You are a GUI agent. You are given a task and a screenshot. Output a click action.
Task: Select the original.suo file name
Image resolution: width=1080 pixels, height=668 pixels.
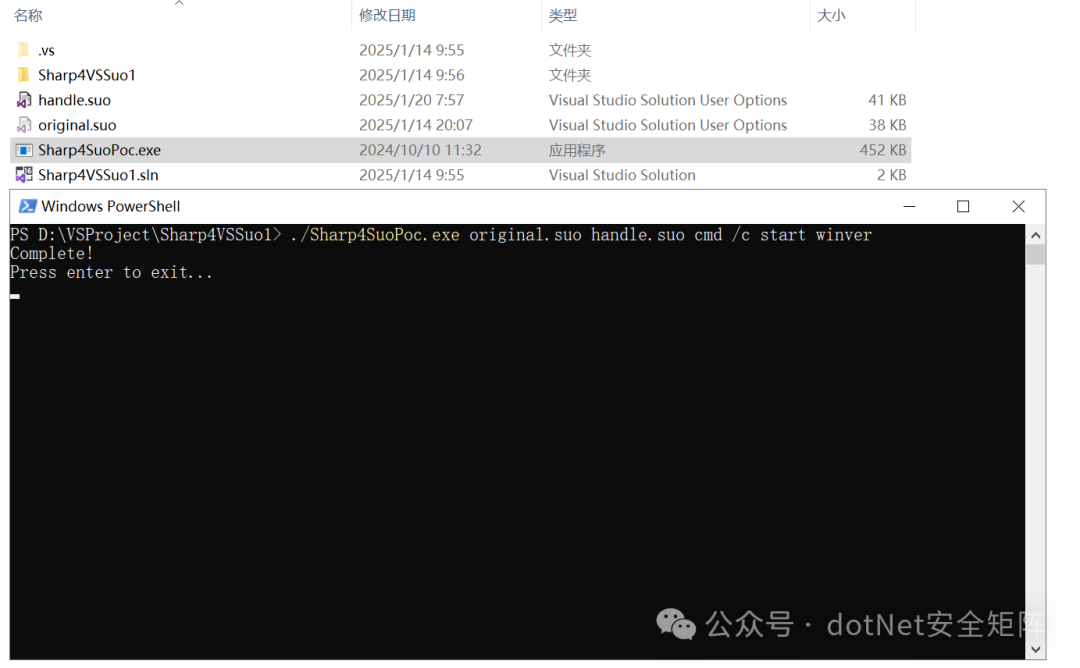click(x=77, y=125)
